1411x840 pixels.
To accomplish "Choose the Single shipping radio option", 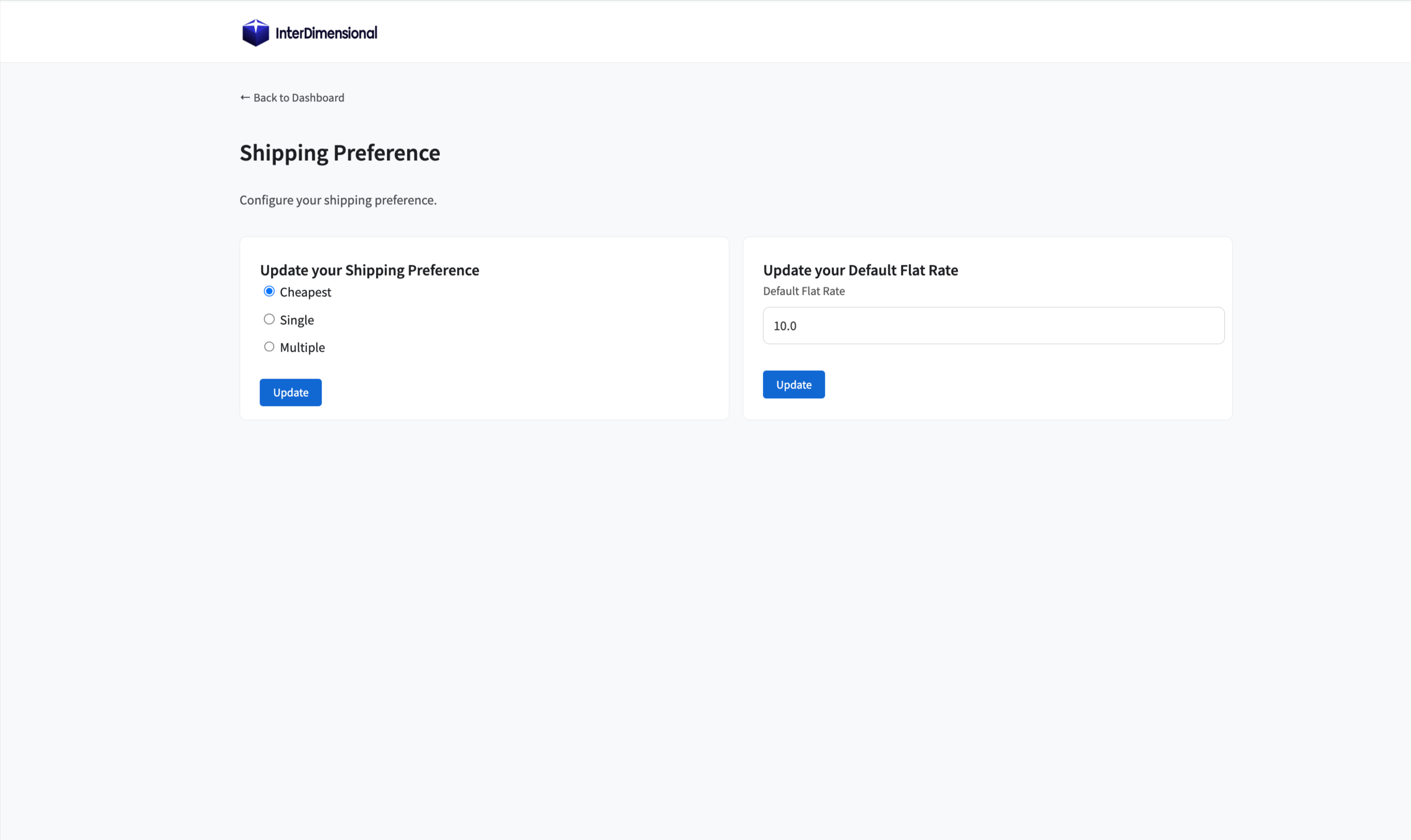I will pyautogui.click(x=269, y=319).
